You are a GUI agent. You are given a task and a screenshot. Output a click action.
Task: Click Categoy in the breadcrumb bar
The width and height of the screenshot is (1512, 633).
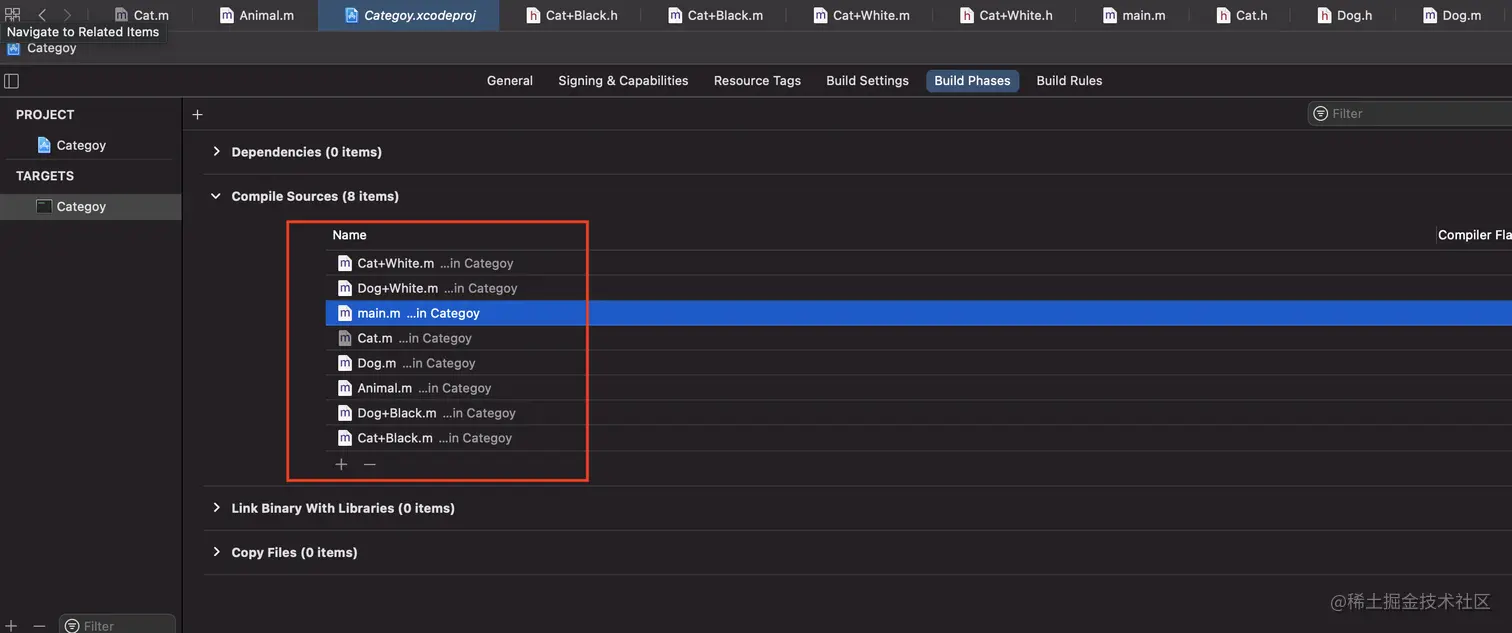52,48
